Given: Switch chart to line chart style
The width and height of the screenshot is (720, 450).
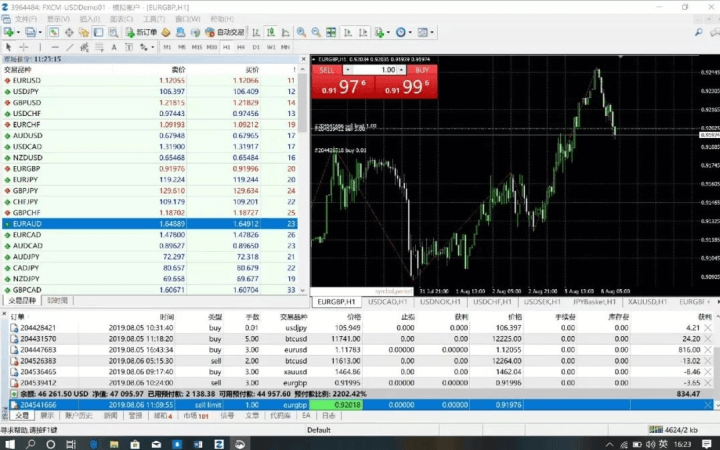Looking at the screenshot, I should coord(286,32).
